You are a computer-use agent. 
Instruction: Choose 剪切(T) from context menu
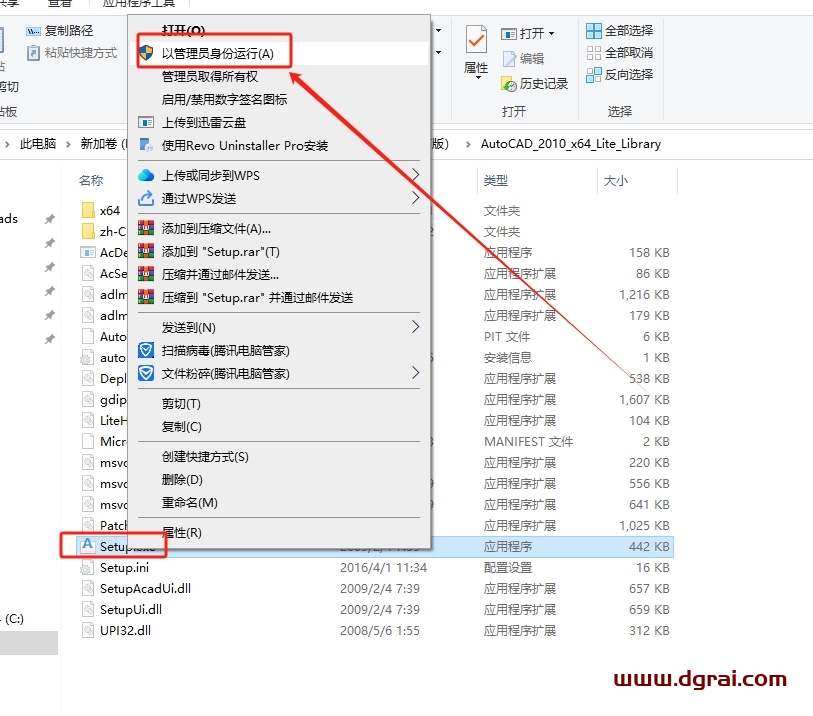pos(181,404)
